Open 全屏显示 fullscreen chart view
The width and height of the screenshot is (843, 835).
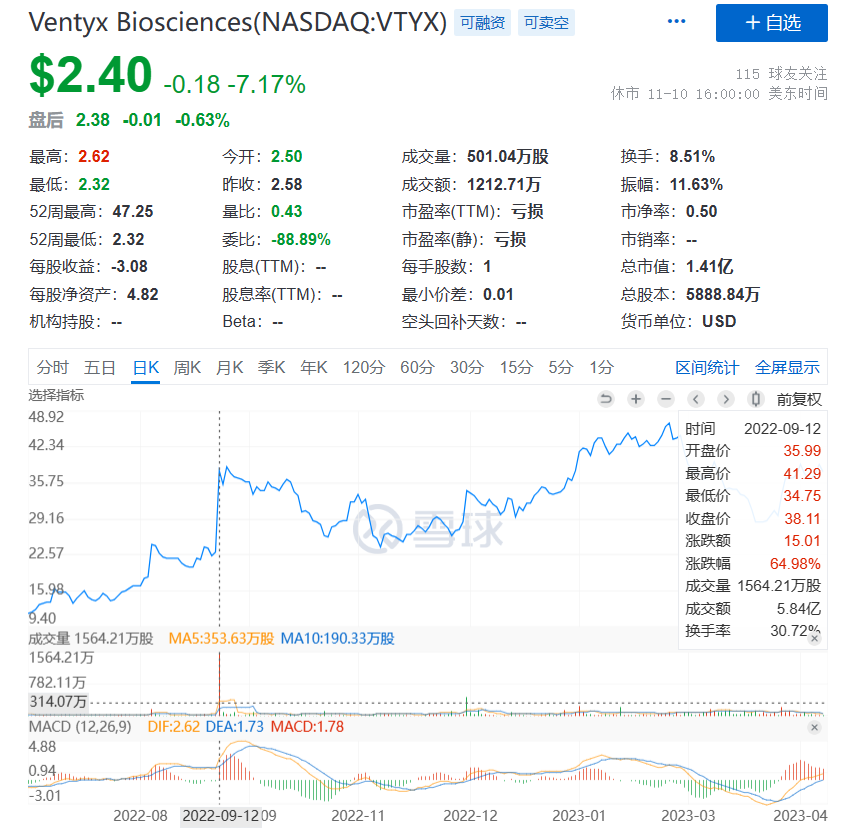[787, 368]
